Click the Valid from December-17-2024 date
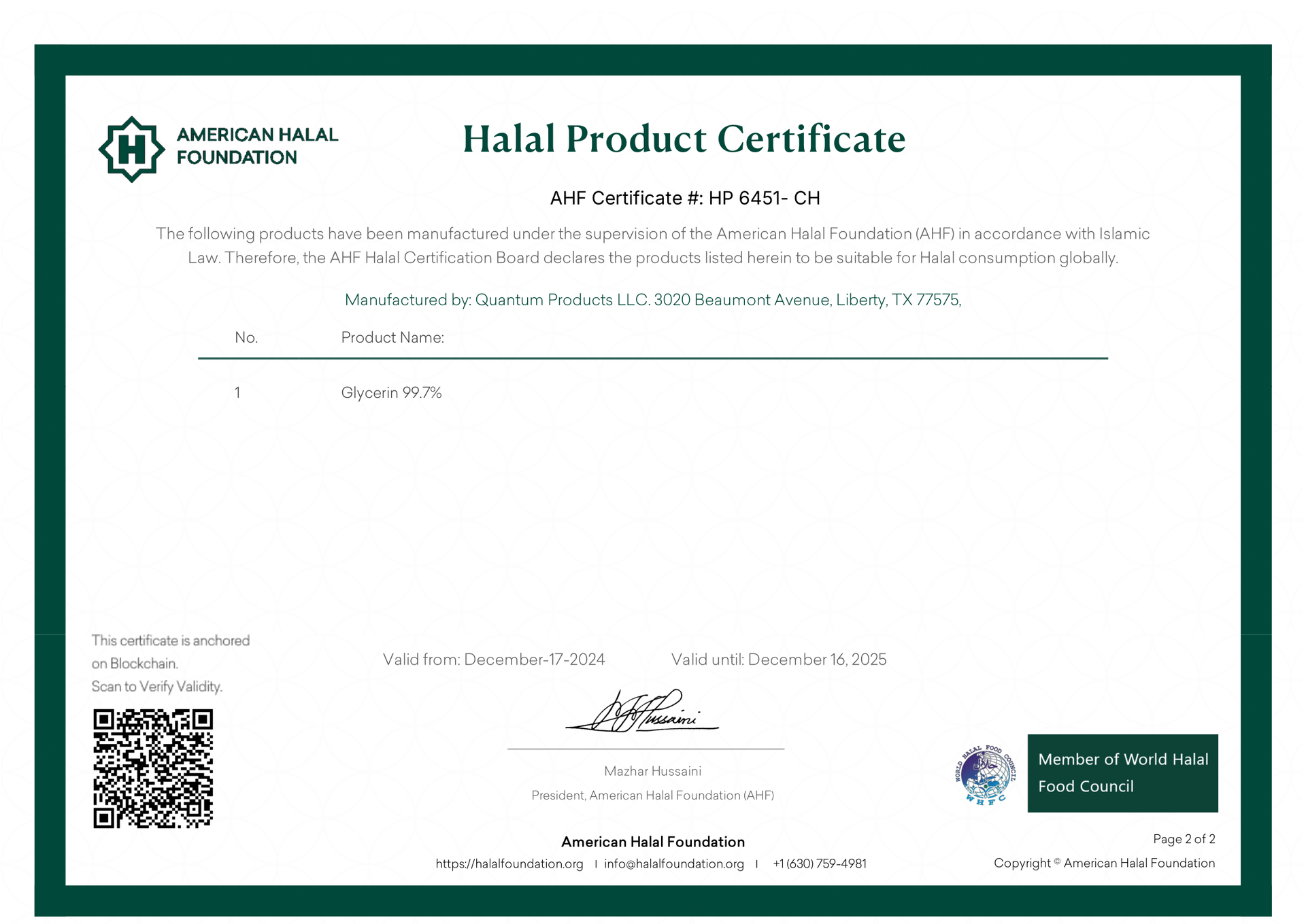This screenshot has height=924, width=1306. click(x=494, y=660)
